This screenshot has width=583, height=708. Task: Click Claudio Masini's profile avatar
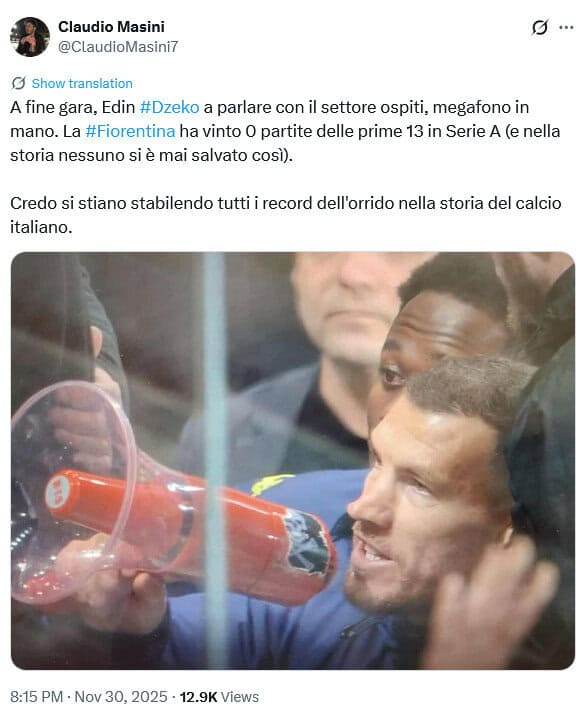tap(30, 37)
